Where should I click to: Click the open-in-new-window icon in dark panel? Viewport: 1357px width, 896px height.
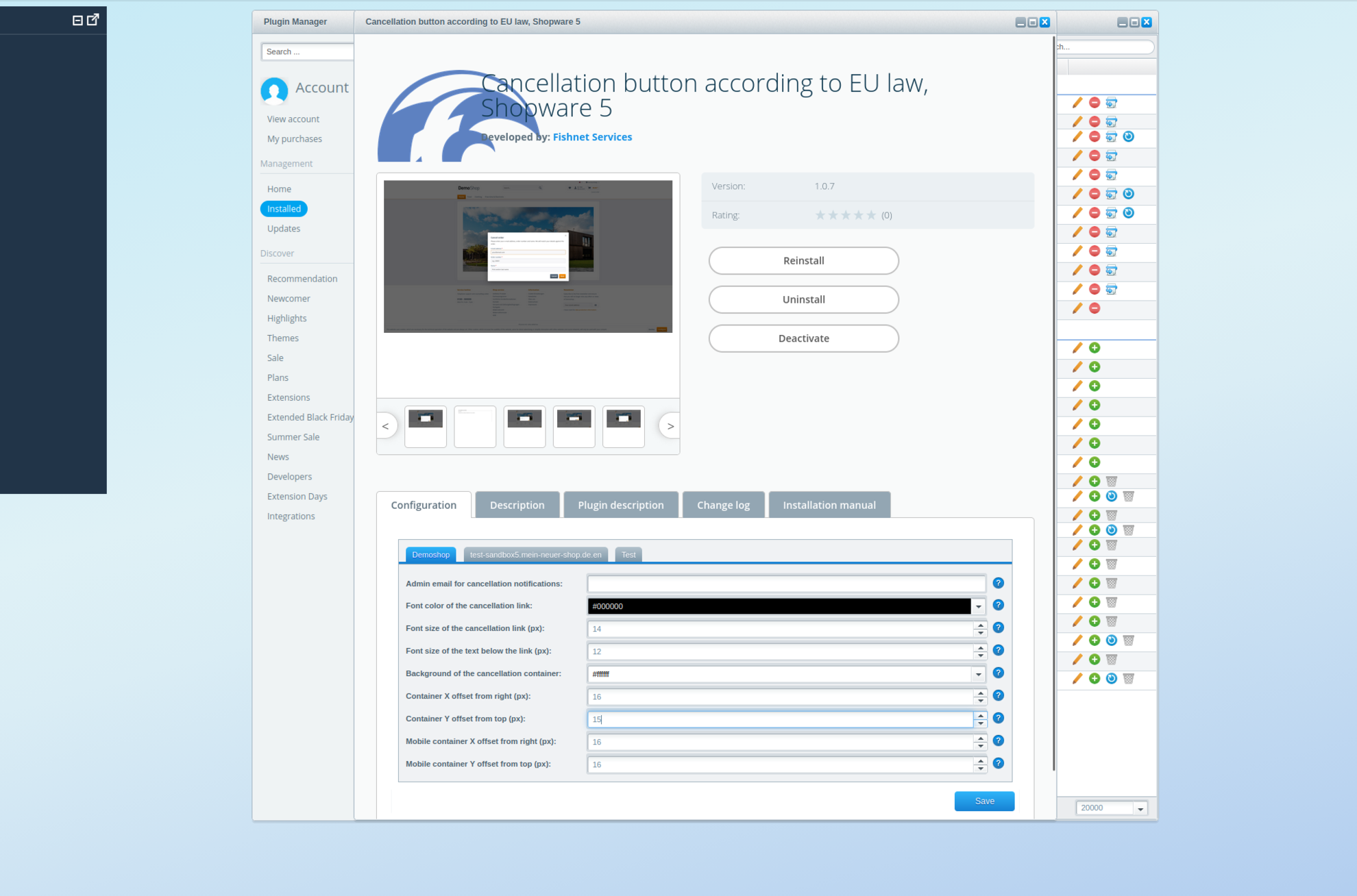coord(93,19)
